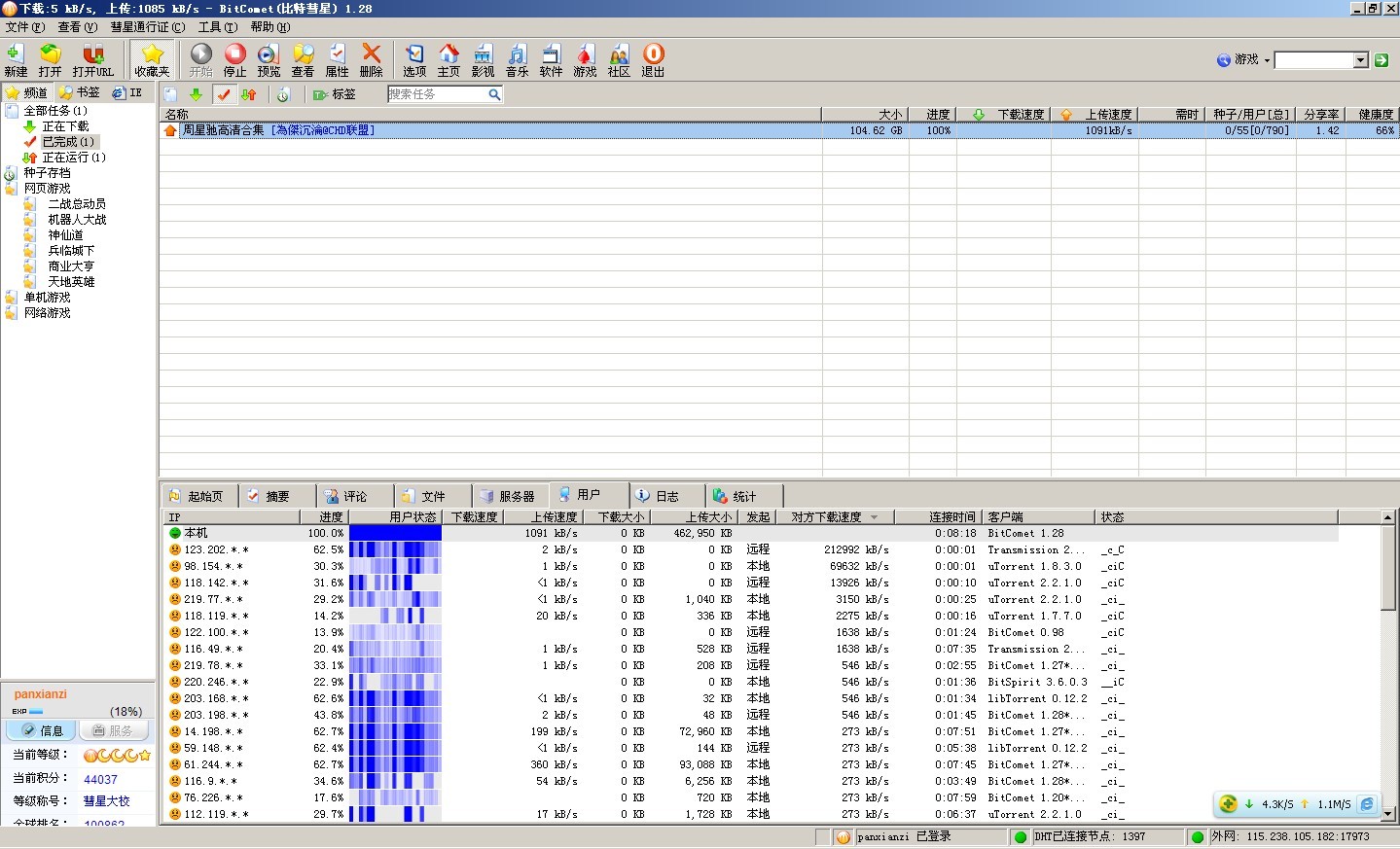Select the 周星驰高清合集 task row

779,130
